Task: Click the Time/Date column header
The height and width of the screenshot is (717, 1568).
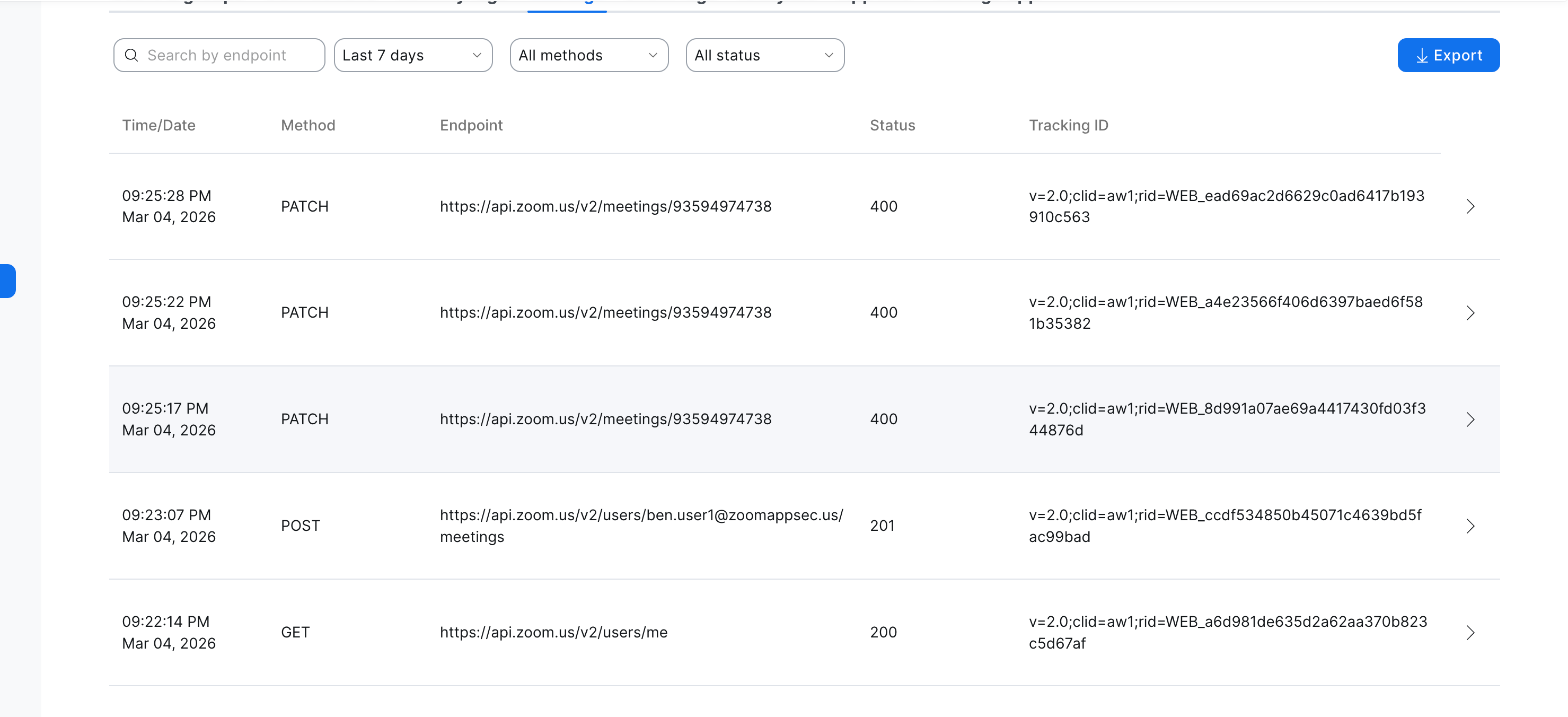Action: 158,126
